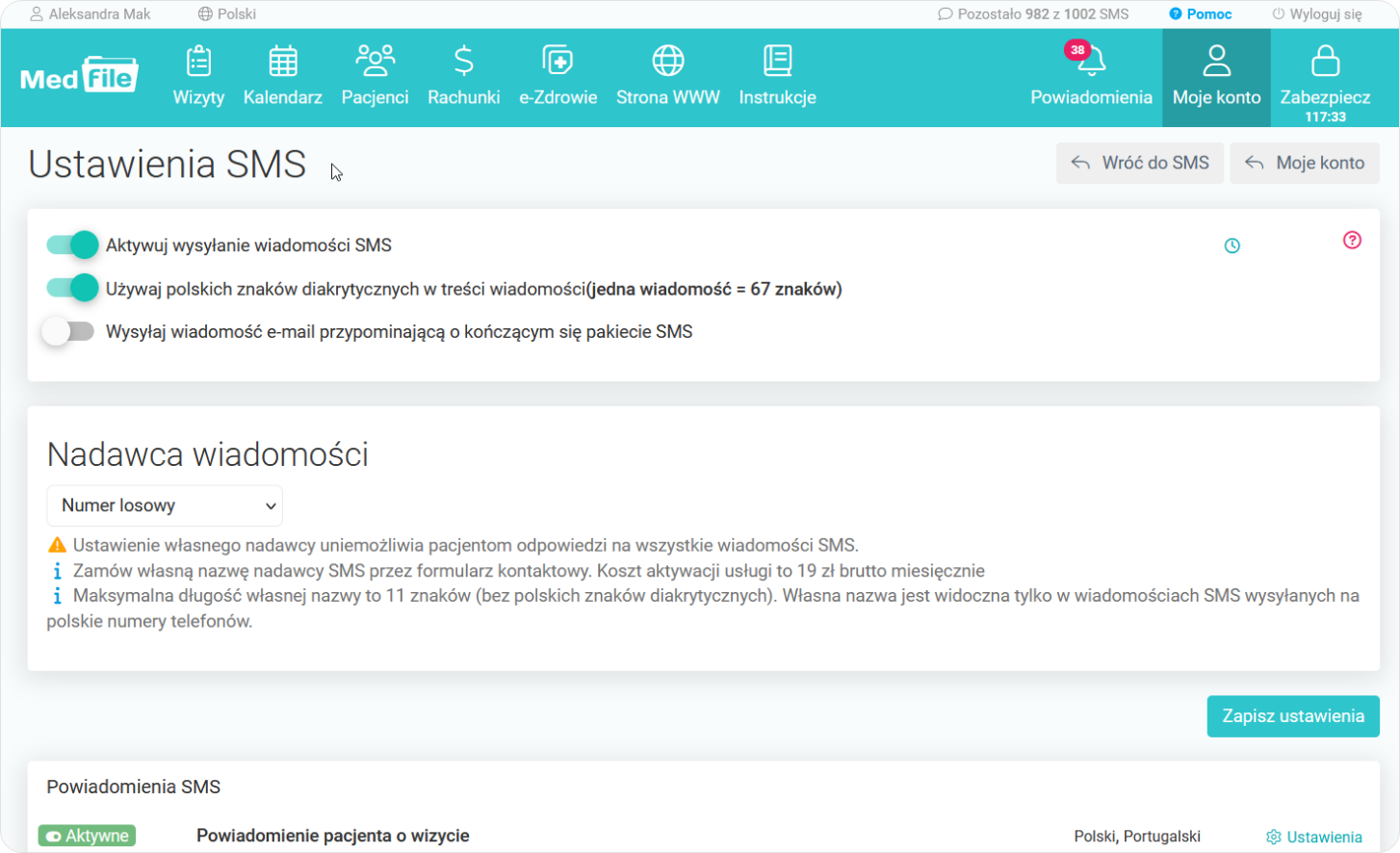Open the Polski language selector
1400x853 pixels.
click(x=227, y=14)
